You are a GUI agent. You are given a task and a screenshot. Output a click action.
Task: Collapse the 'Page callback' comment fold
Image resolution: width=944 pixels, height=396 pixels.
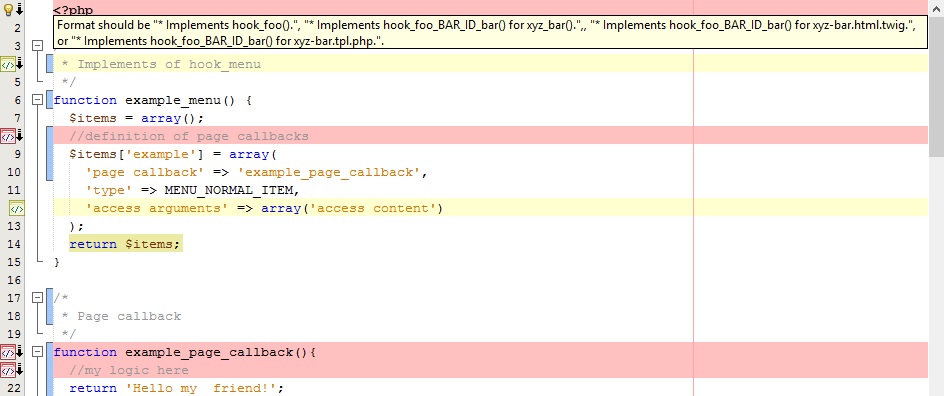click(x=37, y=298)
